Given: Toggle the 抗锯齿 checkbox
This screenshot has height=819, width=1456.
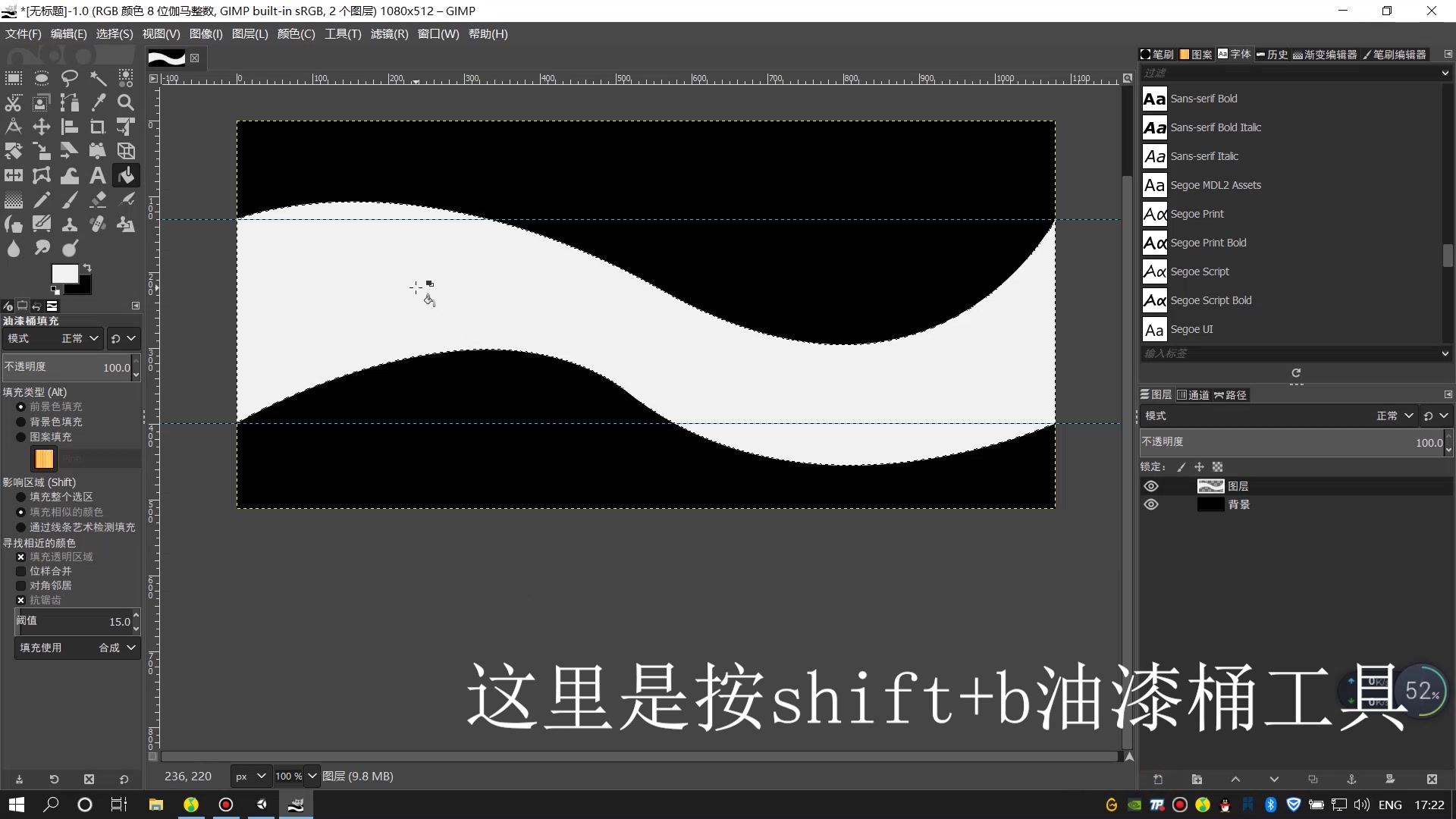Looking at the screenshot, I should click(20, 600).
